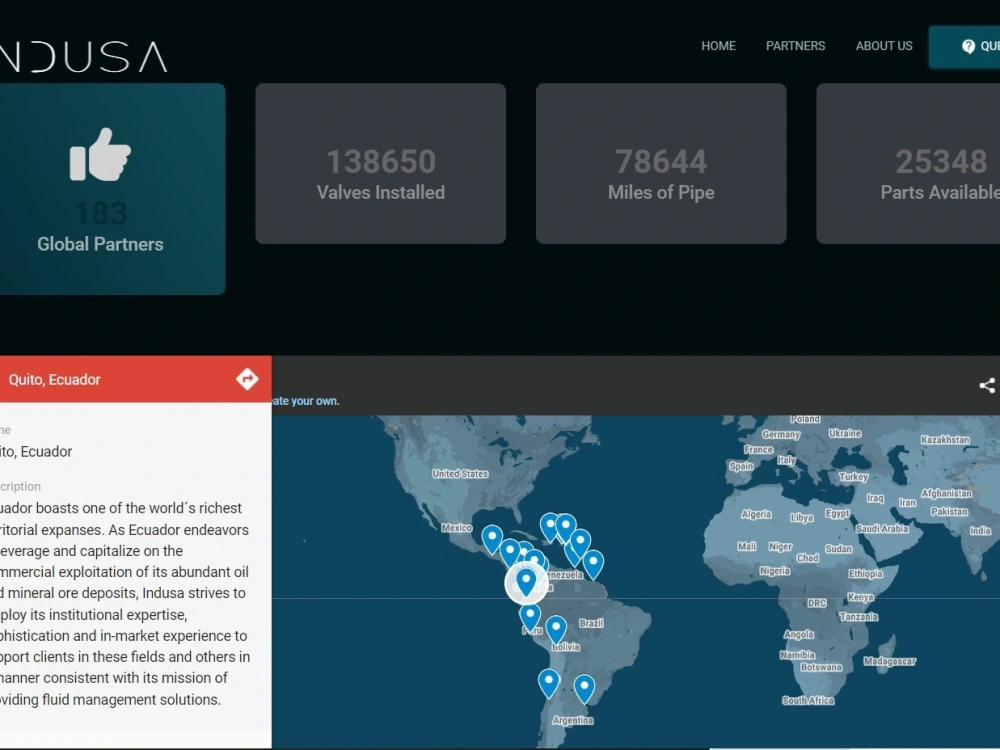This screenshot has height=750, width=1000.
Task: Click the South Africa label on the map
Action: pos(808,700)
